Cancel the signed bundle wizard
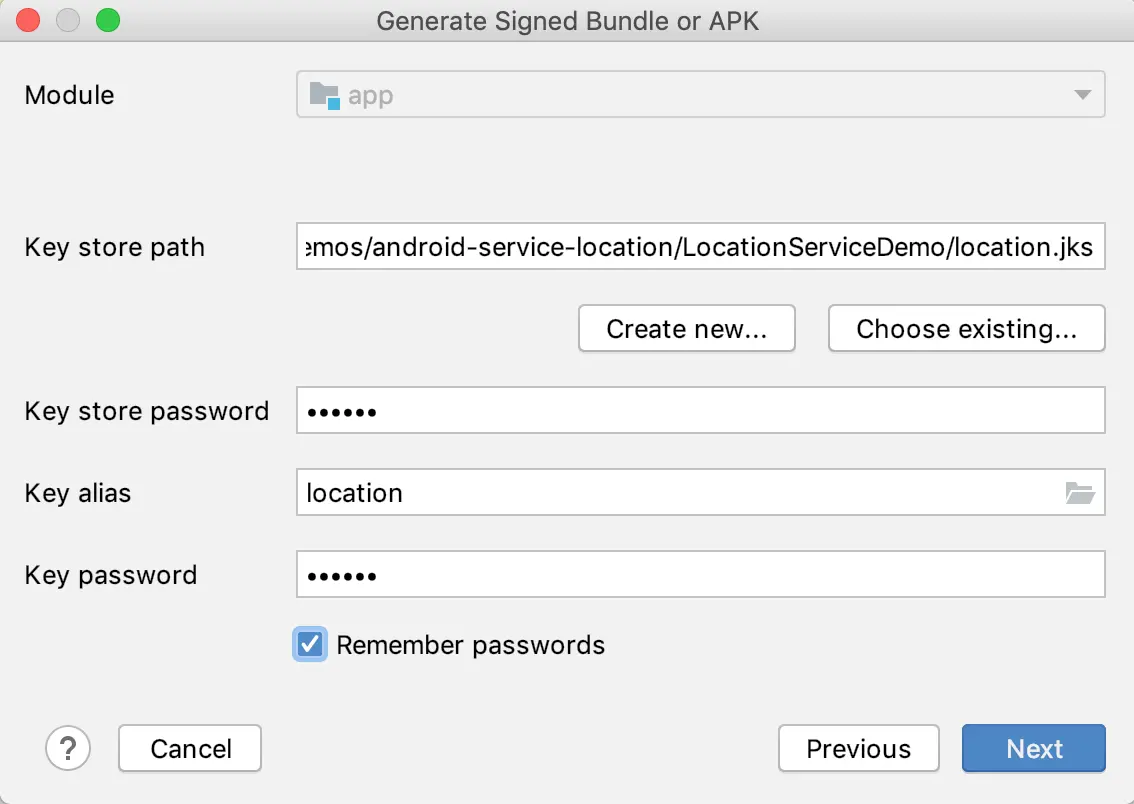 click(x=190, y=748)
